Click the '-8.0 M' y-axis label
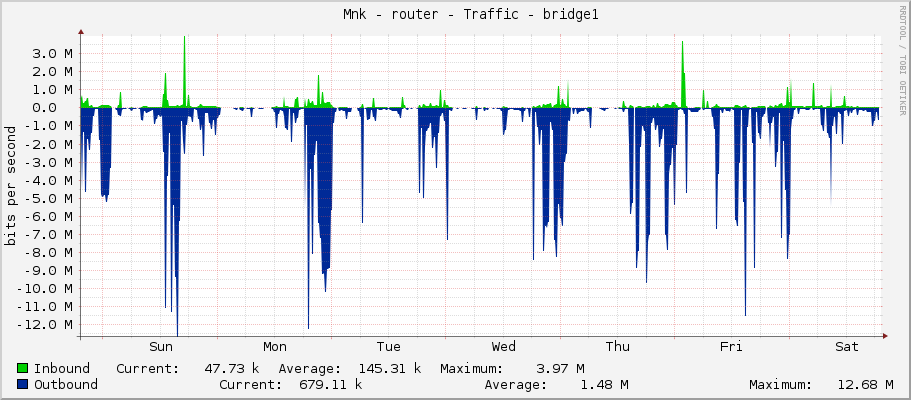The height and width of the screenshot is (400, 911). [48, 252]
